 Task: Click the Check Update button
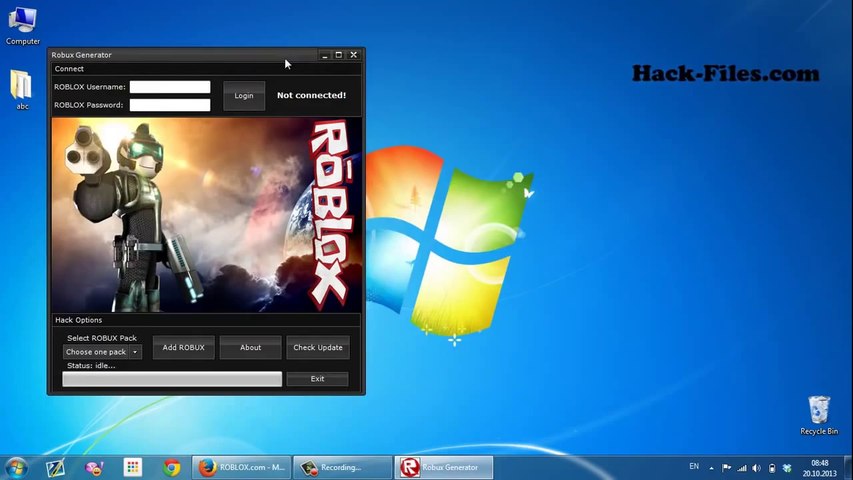coord(318,347)
